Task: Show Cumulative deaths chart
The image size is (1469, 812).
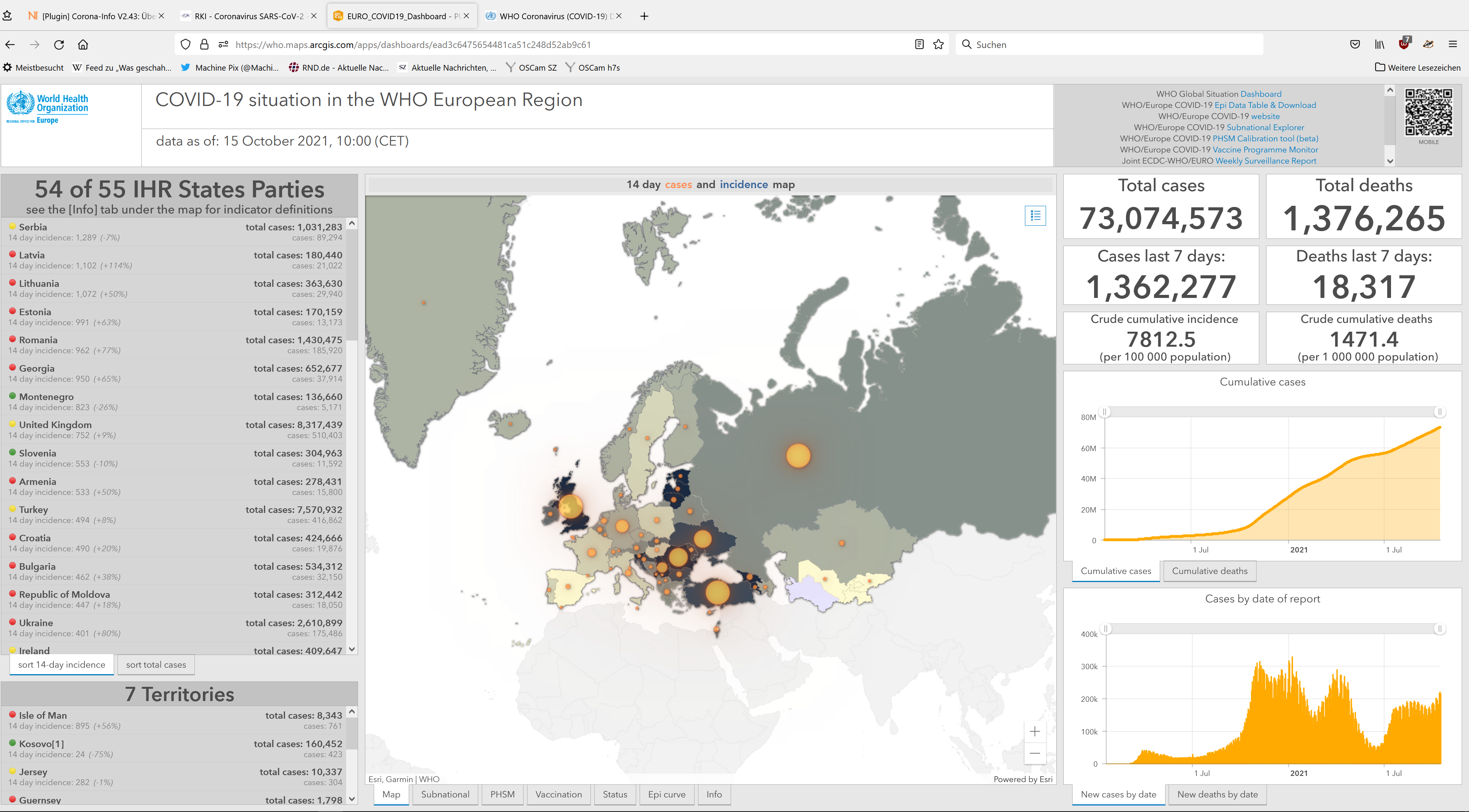Action: pos(1209,571)
